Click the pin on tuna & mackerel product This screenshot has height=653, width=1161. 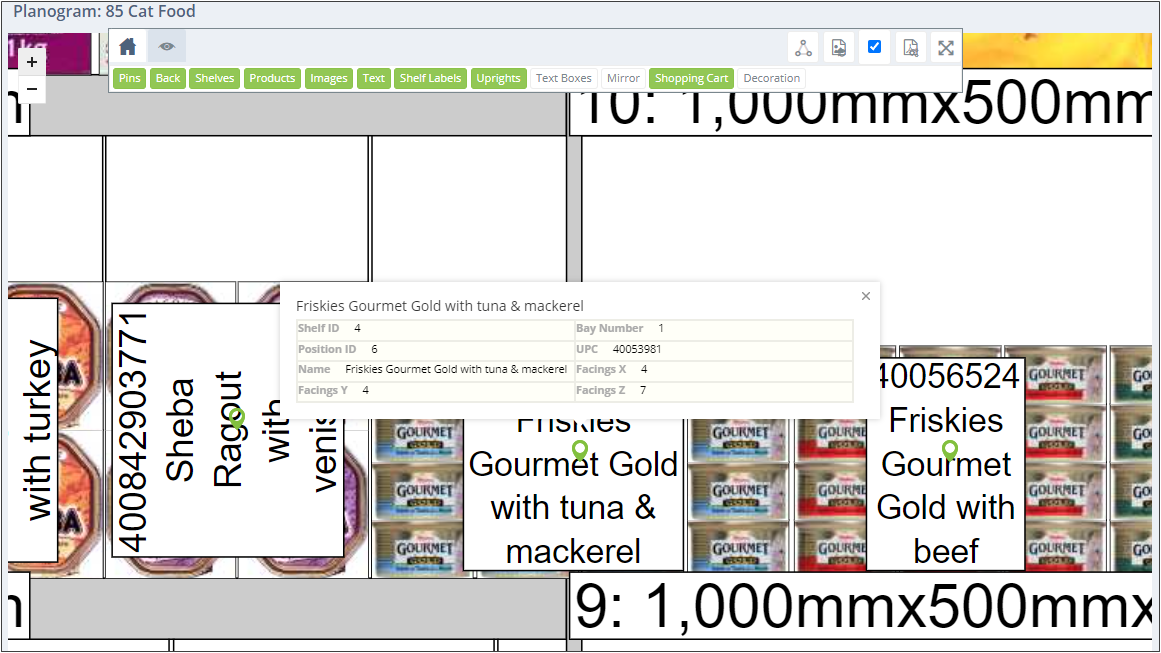click(x=580, y=449)
